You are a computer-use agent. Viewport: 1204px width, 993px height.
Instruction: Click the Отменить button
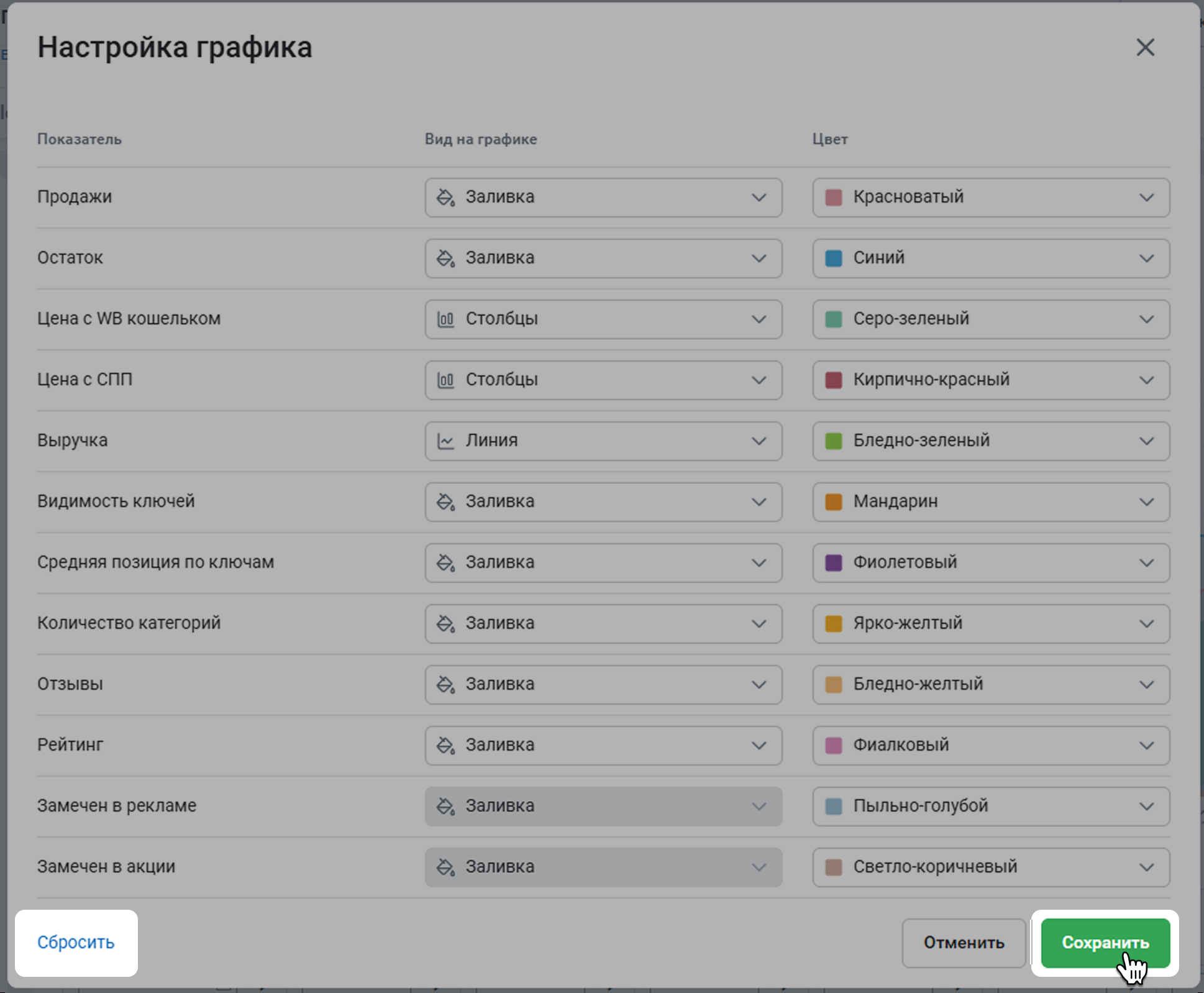tap(963, 943)
